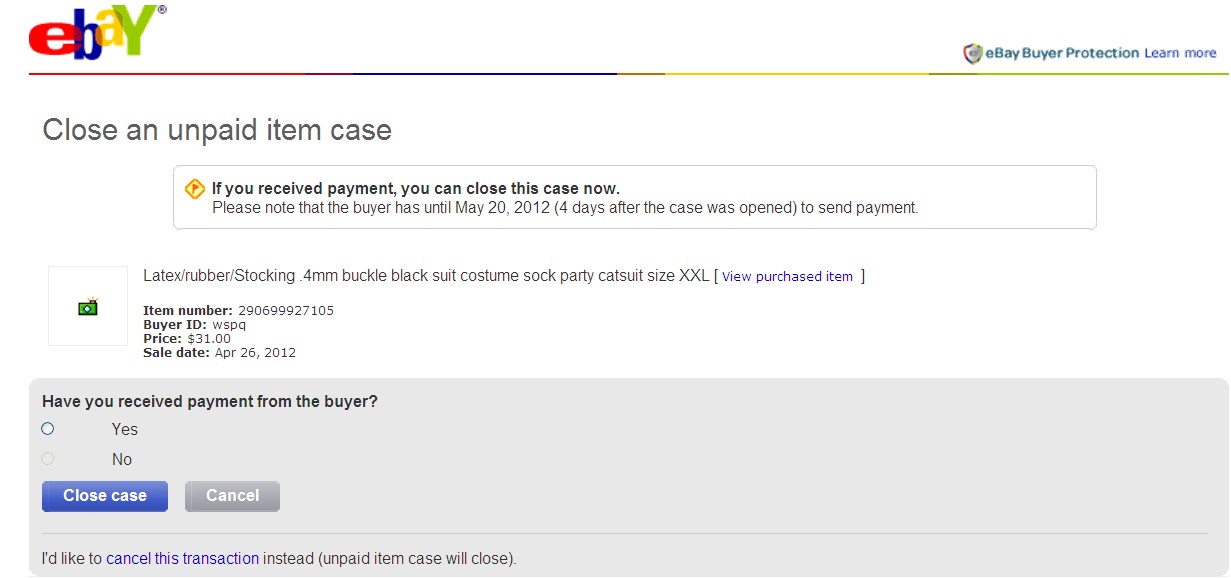Screen dimensions: 1231x578
Task: Select the No radio button
Action: [48, 459]
